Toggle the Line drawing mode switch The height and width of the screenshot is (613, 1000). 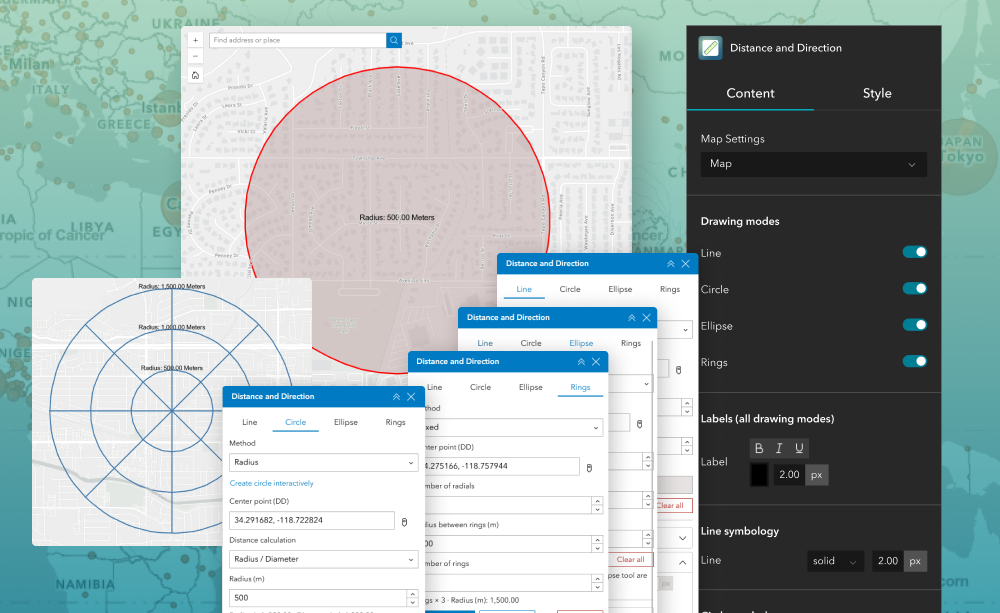point(915,252)
